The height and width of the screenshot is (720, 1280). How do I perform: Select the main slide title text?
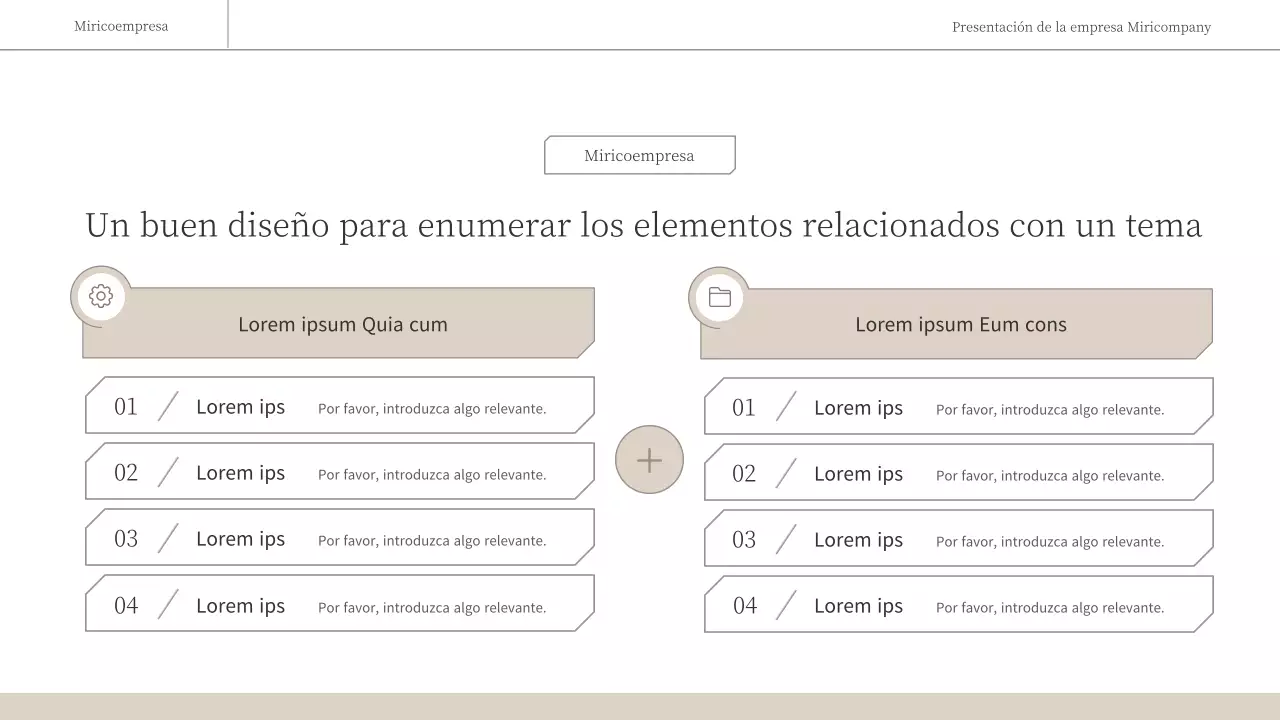[x=643, y=225]
